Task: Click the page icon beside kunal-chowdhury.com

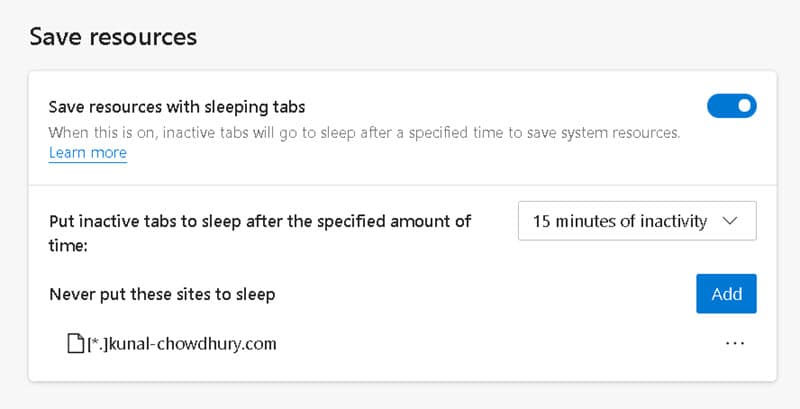Action: pyautogui.click(x=75, y=343)
